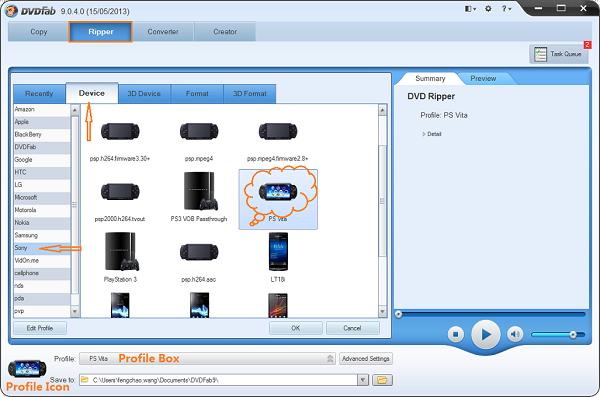
Task: Mute the preview volume speaker icon
Action: [x=515, y=334]
